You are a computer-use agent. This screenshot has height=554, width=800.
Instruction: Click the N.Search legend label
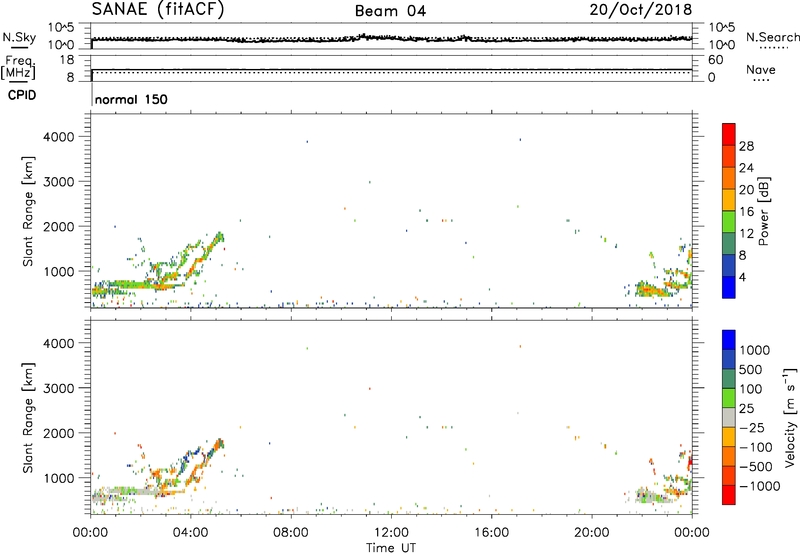(773, 37)
